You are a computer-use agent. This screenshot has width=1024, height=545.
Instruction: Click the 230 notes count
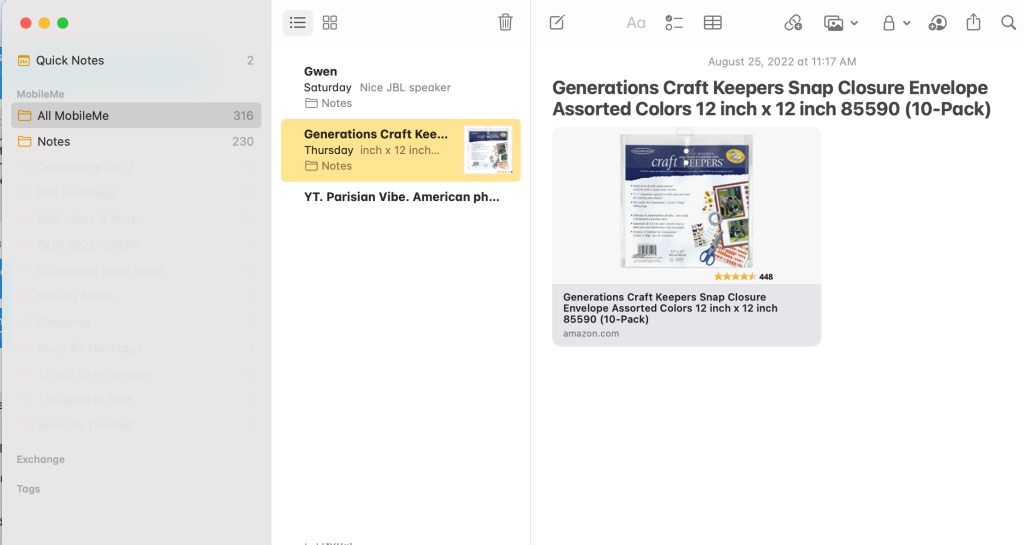[x=243, y=142]
